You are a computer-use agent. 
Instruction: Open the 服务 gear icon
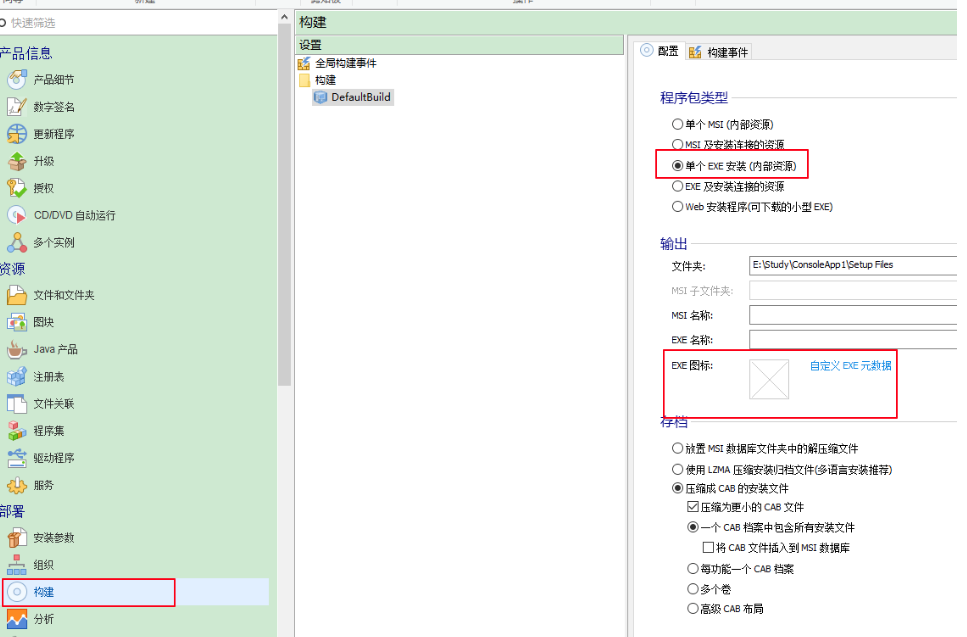tap(17, 485)
